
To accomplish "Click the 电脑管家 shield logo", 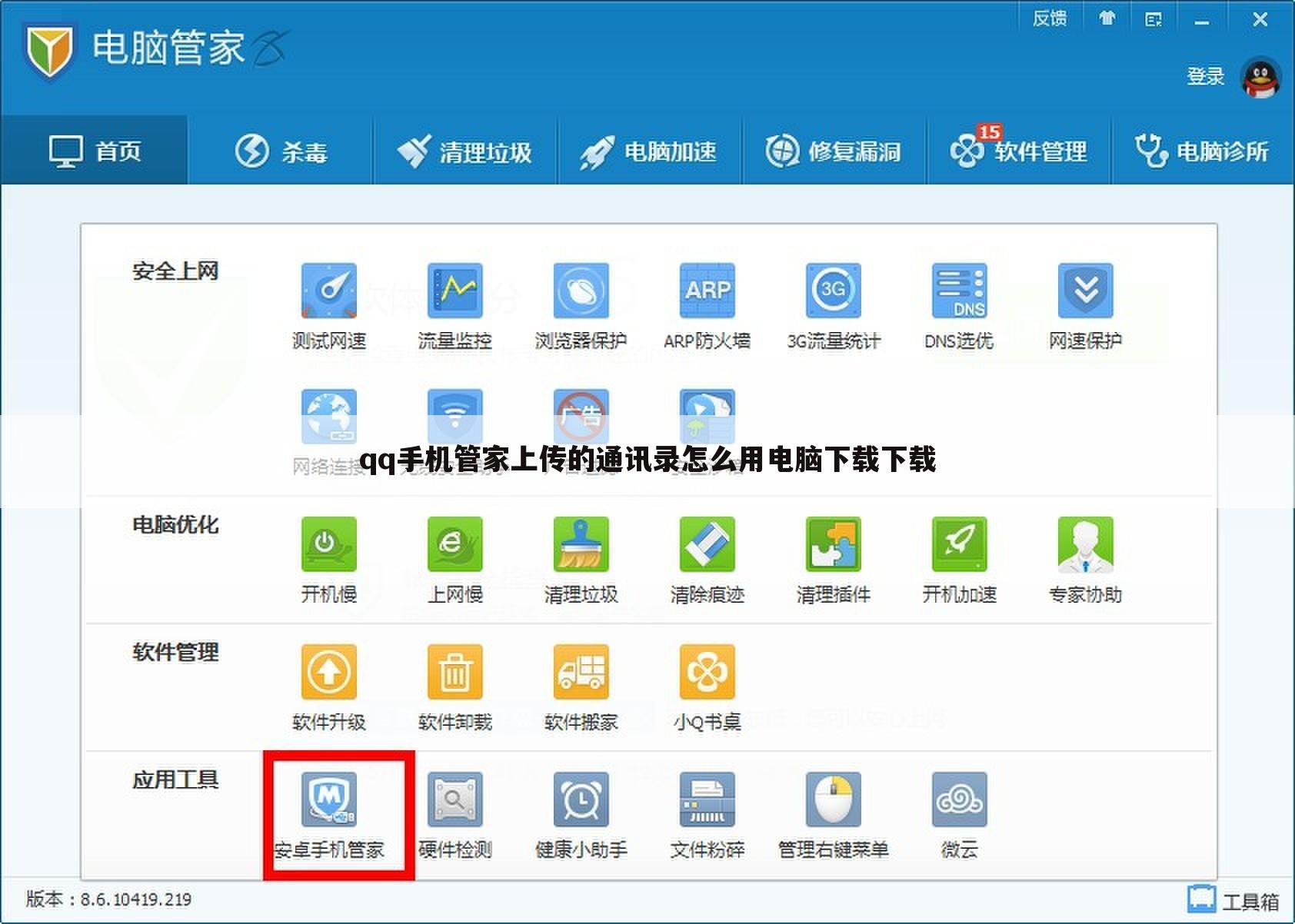I will click(49, 51).
